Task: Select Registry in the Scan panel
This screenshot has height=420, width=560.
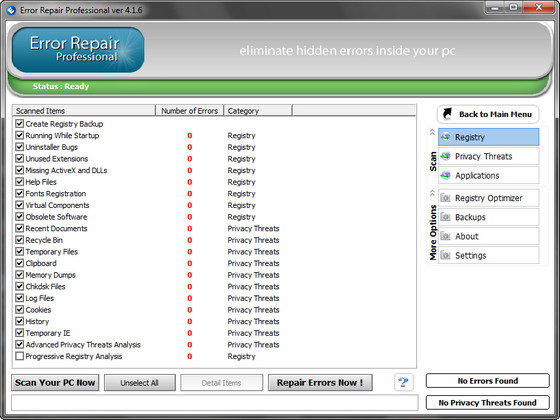Action: pyautogui.click(x=488, y=137)
